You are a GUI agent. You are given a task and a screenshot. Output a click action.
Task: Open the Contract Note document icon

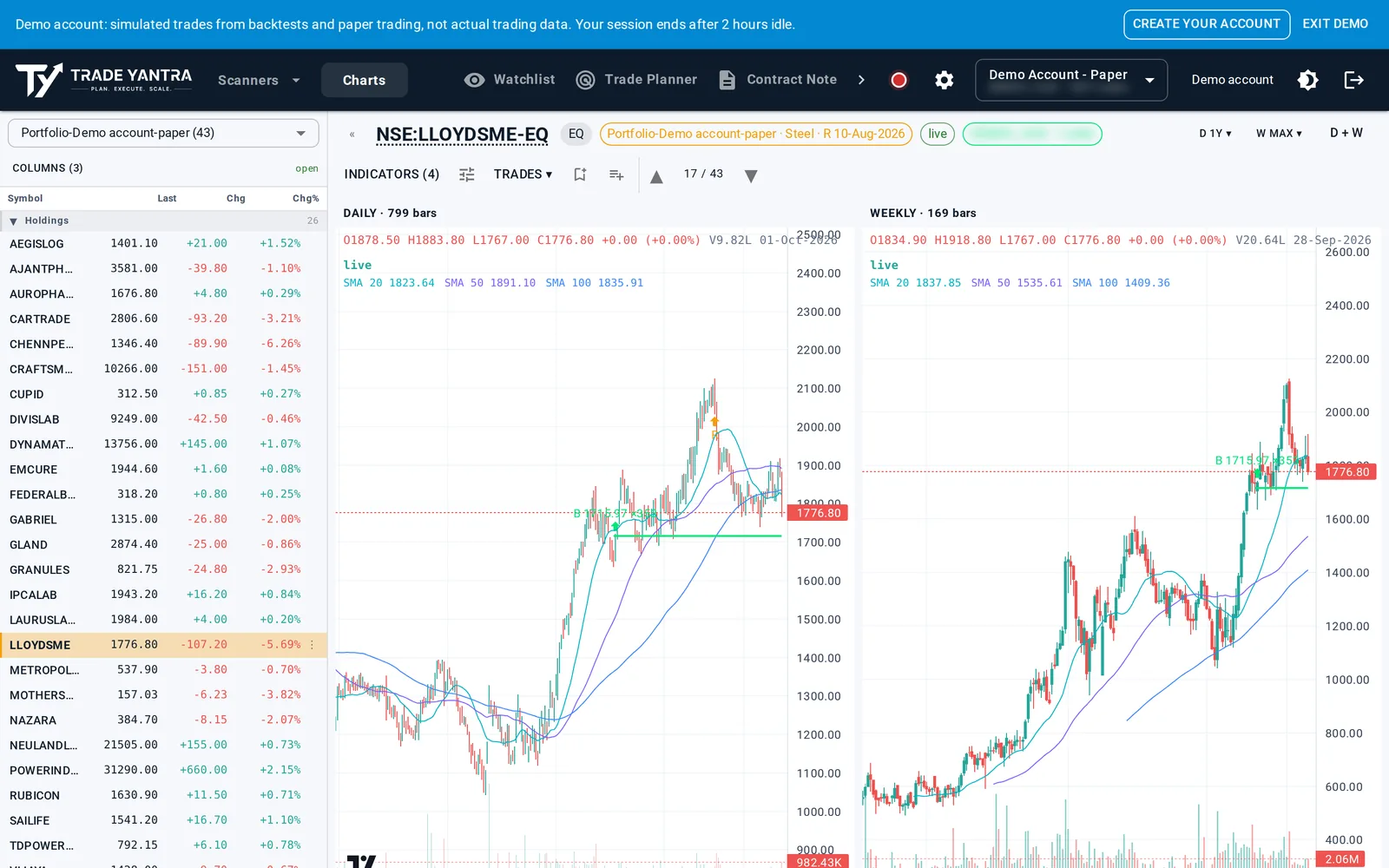point(727,80)
